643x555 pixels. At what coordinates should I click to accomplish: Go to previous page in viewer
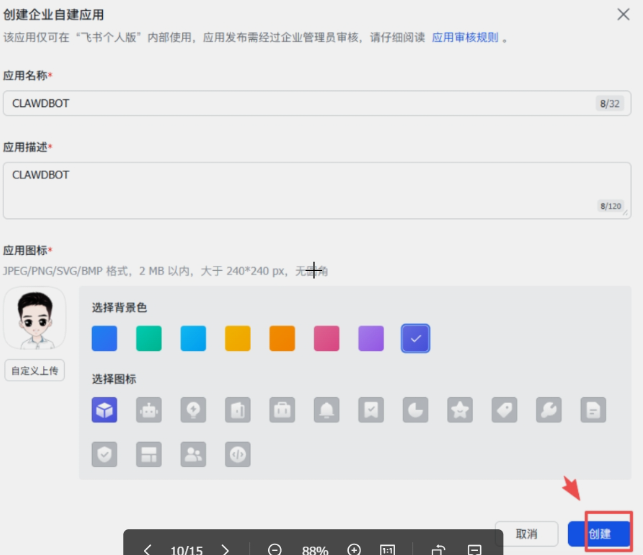pyautogui.click(x=148, y=550)
